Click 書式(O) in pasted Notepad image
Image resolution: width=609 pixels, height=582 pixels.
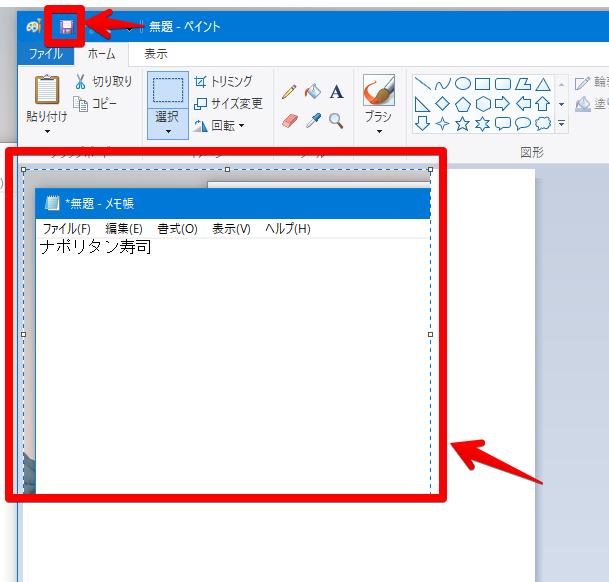pyautogui.click(x=177, y=228)
